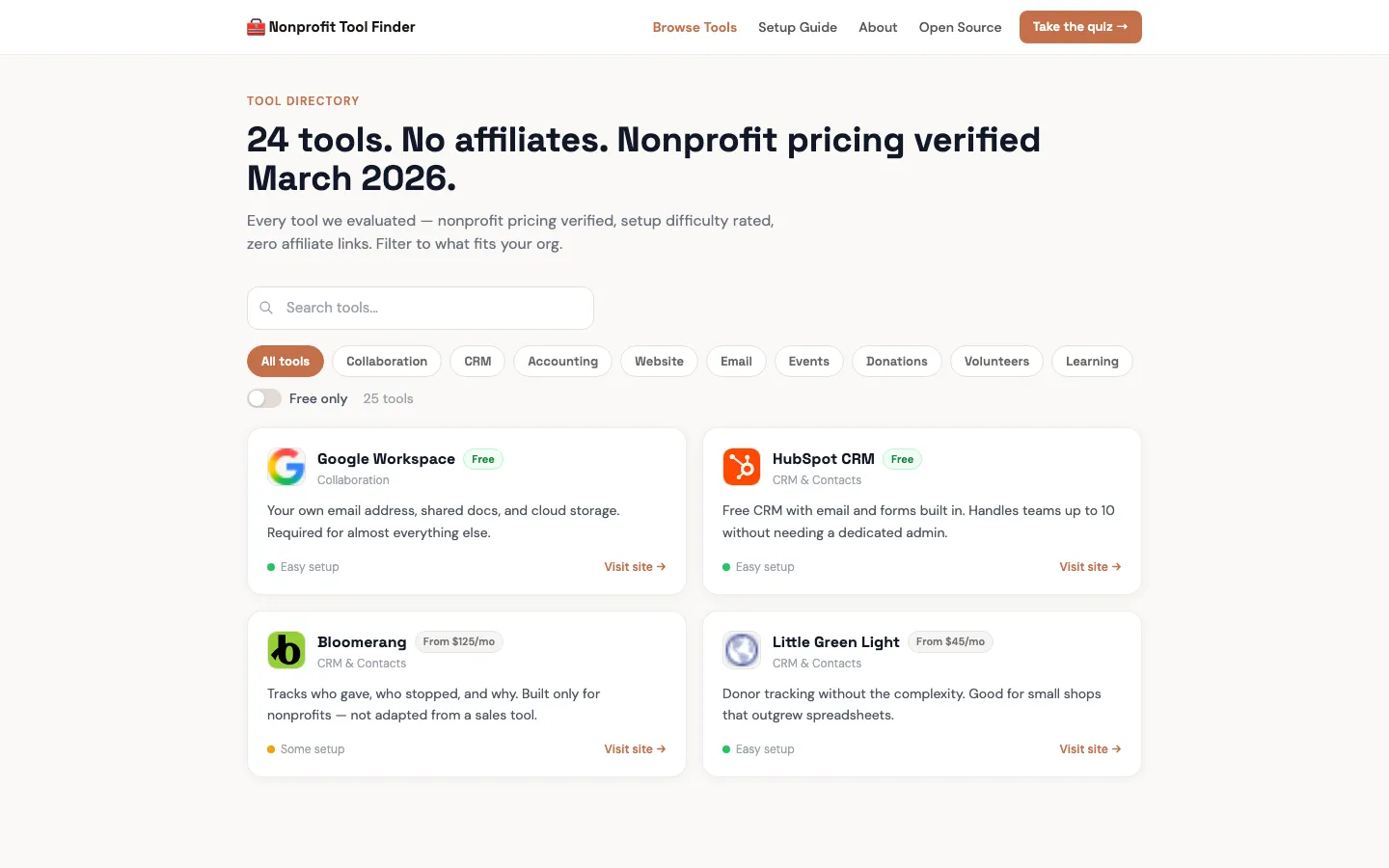Image resolution: width=1389 pixels, height=868 pixels.
Task: Click the amber Some setup dot on Bloomerang card
Action: 271,749
